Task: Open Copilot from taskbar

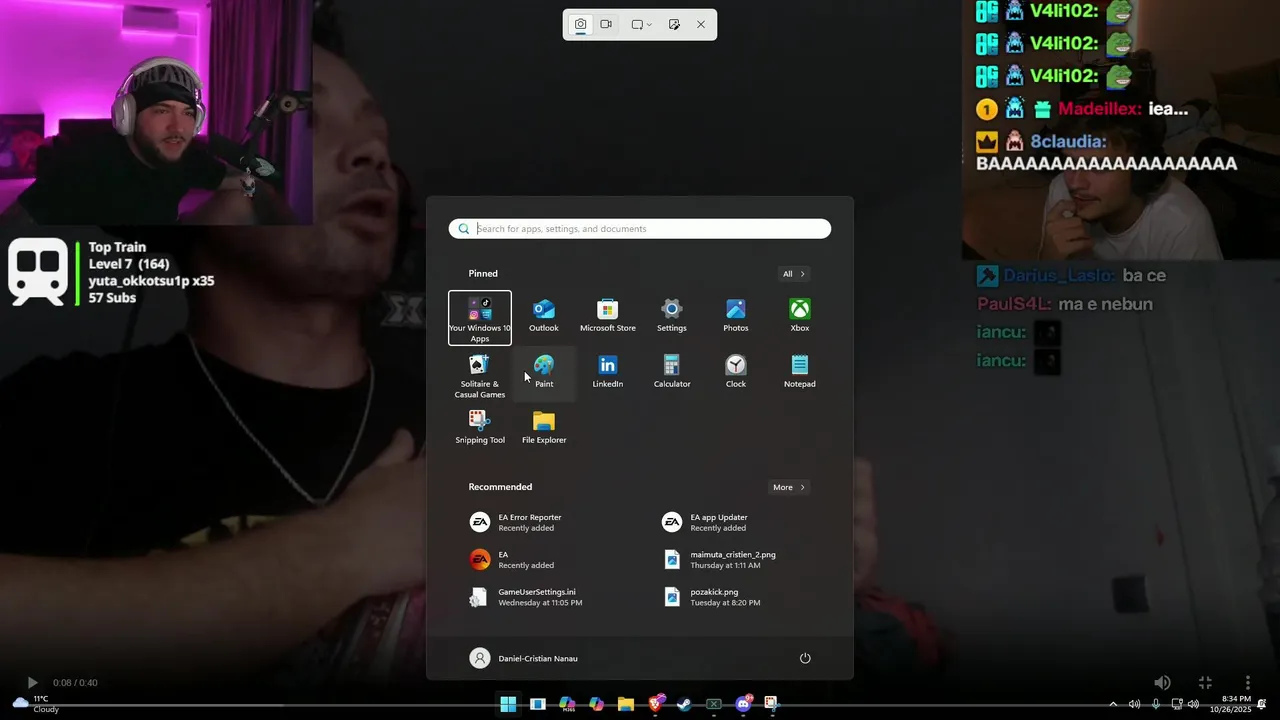Action: (597, 704)
